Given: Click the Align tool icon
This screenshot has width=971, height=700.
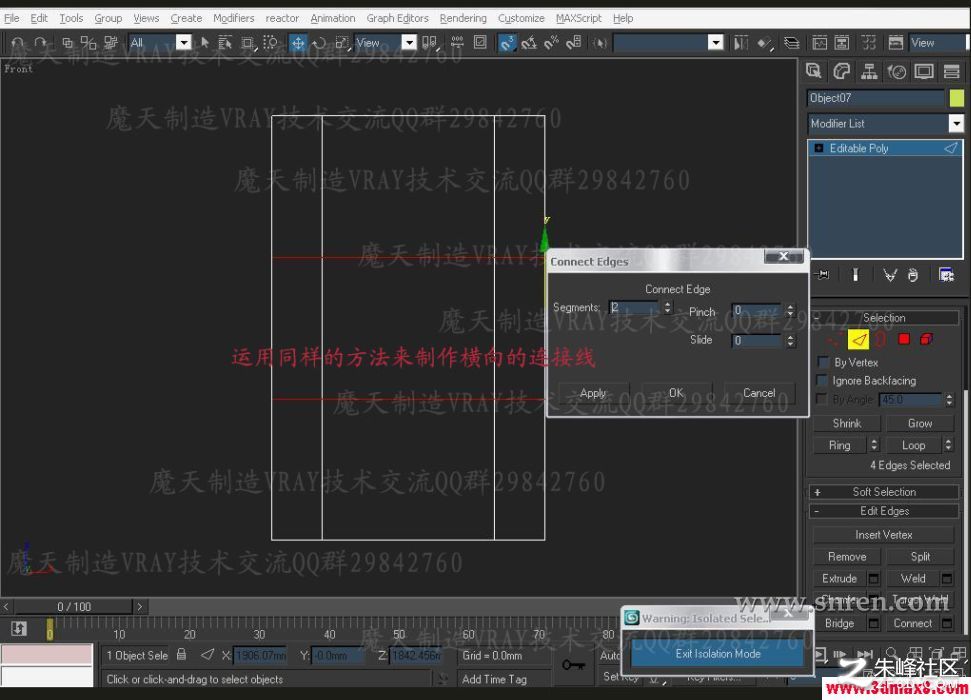Looking at the screenshot, I should [765, 43].
